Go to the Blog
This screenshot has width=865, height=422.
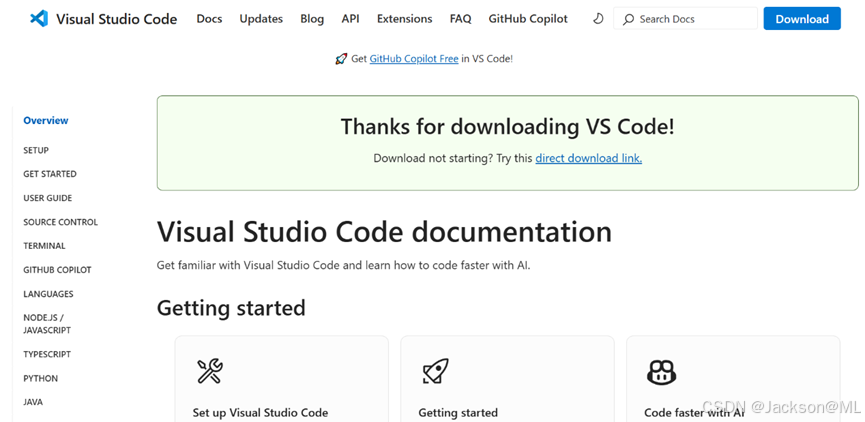tap(312, 19)
